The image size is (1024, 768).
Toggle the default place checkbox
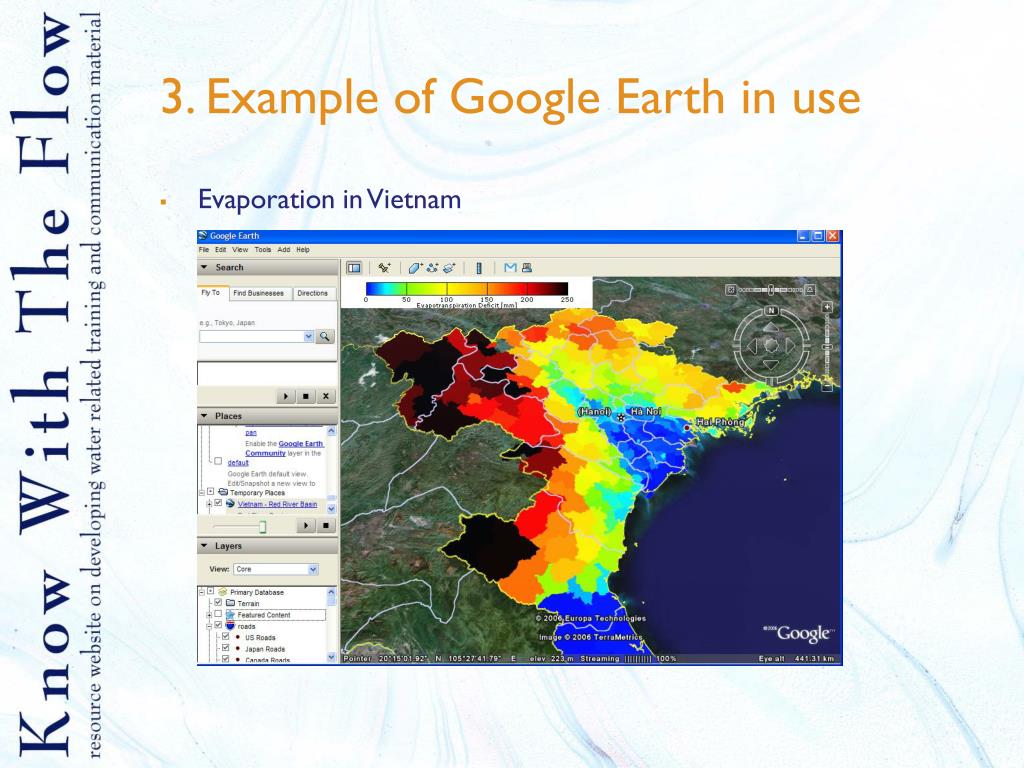click(218, 461)
